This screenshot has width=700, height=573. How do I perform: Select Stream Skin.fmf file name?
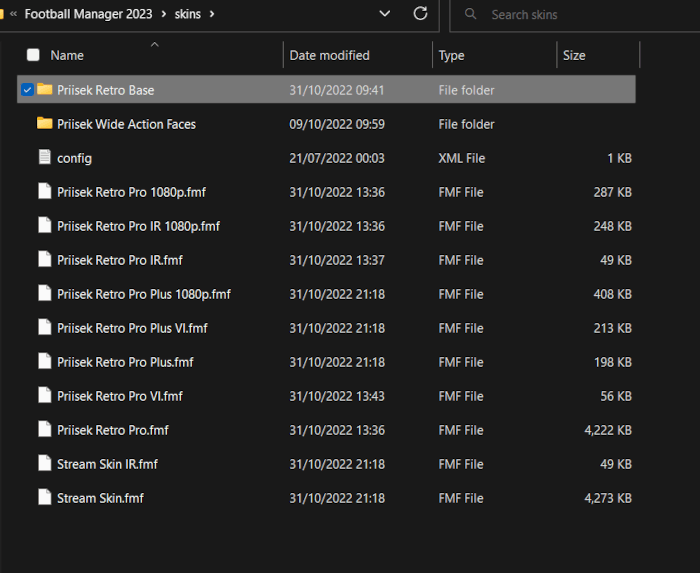(x=100, y=498)
